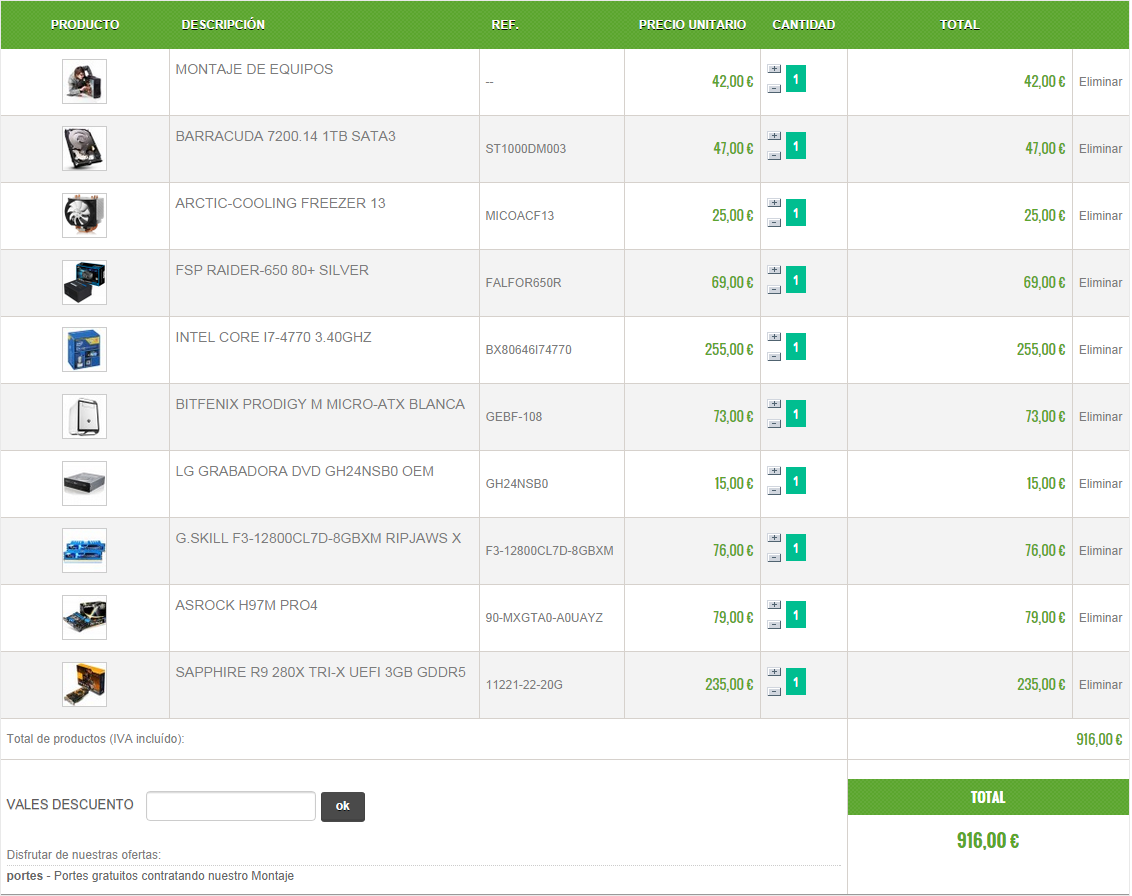
Task: Decrease quantity of LG GRABADORA DVD
Action: (x=774, y=491)
